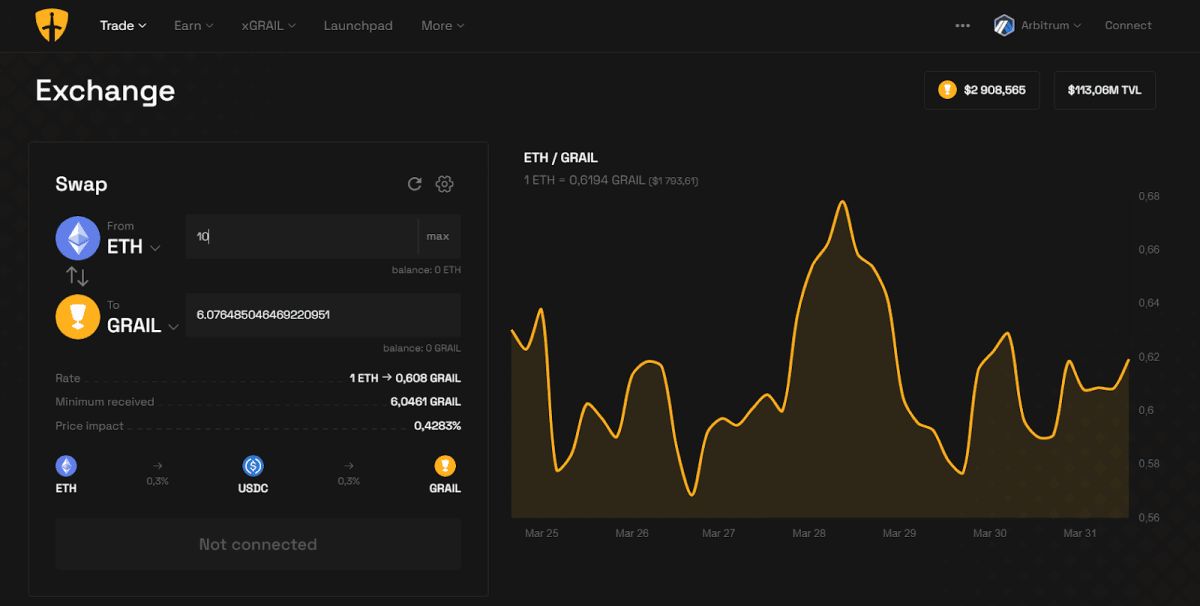Expand the More navigation menu
This screenshot has height=606, width=1200.
[x=442, y=25]
